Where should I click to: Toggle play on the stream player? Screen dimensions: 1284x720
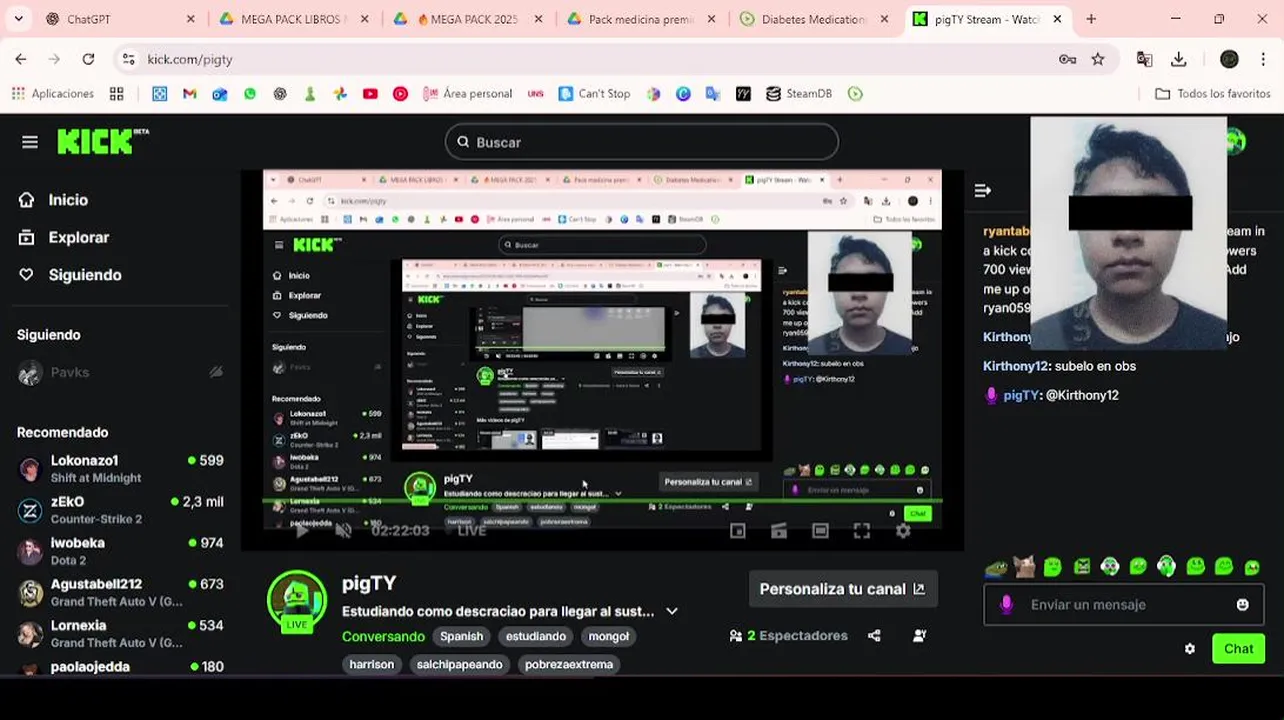[301, 530]
